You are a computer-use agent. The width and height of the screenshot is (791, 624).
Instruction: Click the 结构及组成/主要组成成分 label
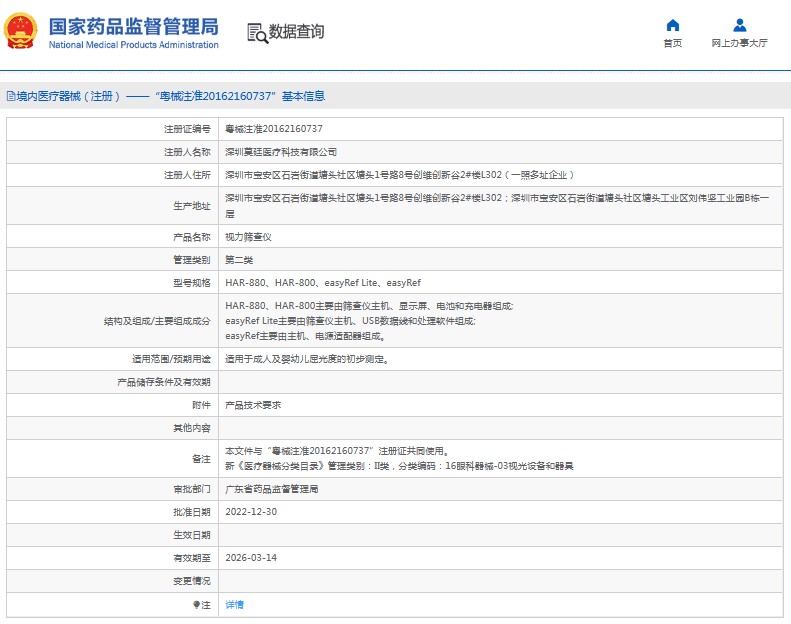coord(157,321)
